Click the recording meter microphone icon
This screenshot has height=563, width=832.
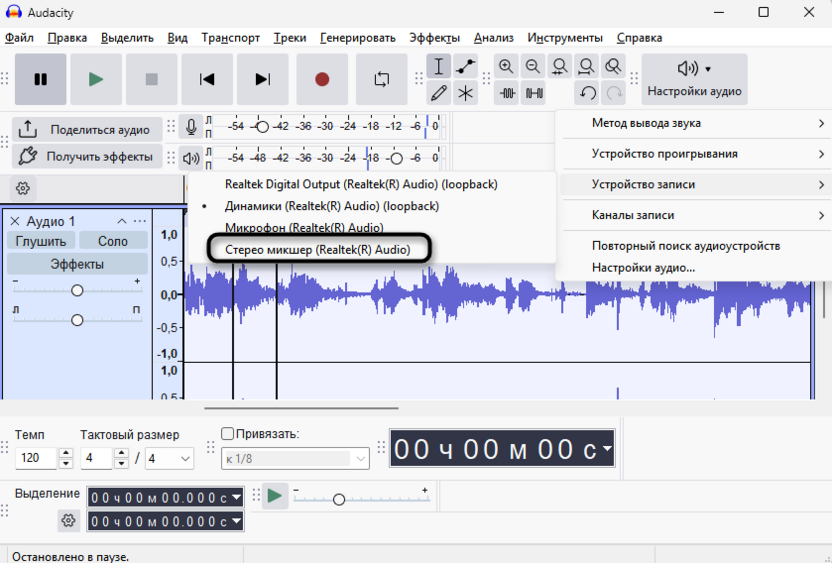click(191, 127)
